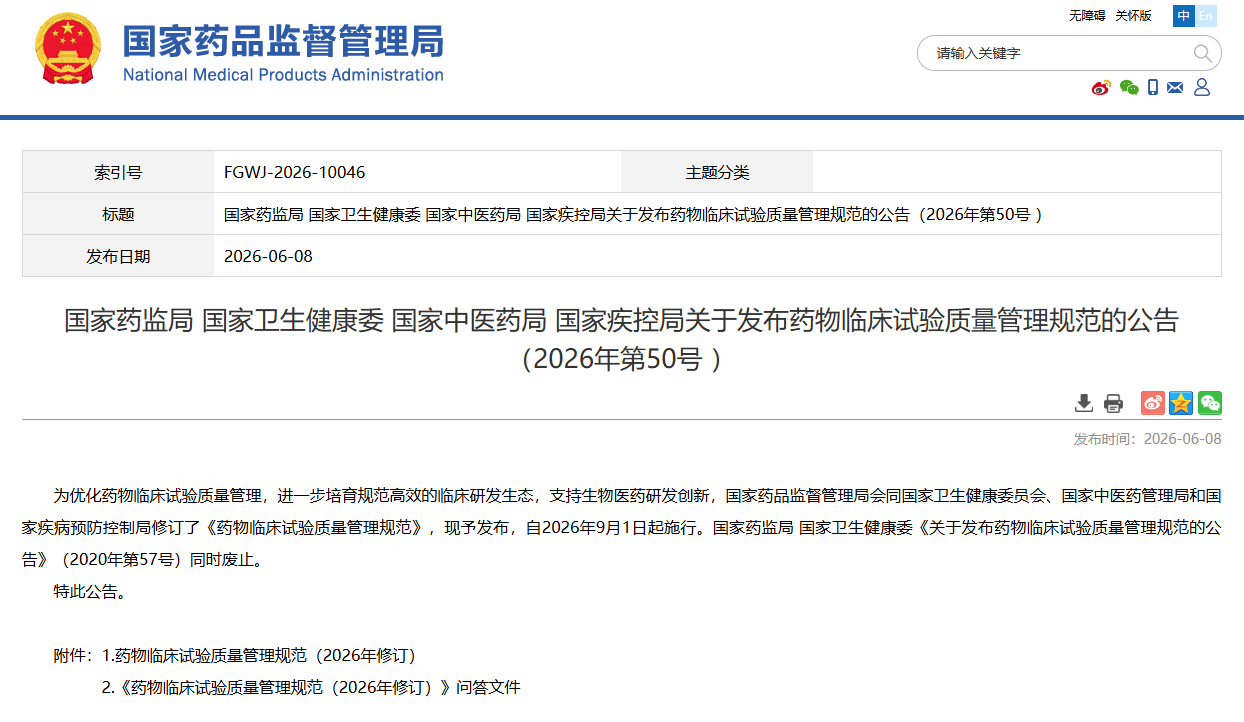The image size is (1244, 722).
Task: Click the National Medical Products Administration text
Action: point(283,75)
